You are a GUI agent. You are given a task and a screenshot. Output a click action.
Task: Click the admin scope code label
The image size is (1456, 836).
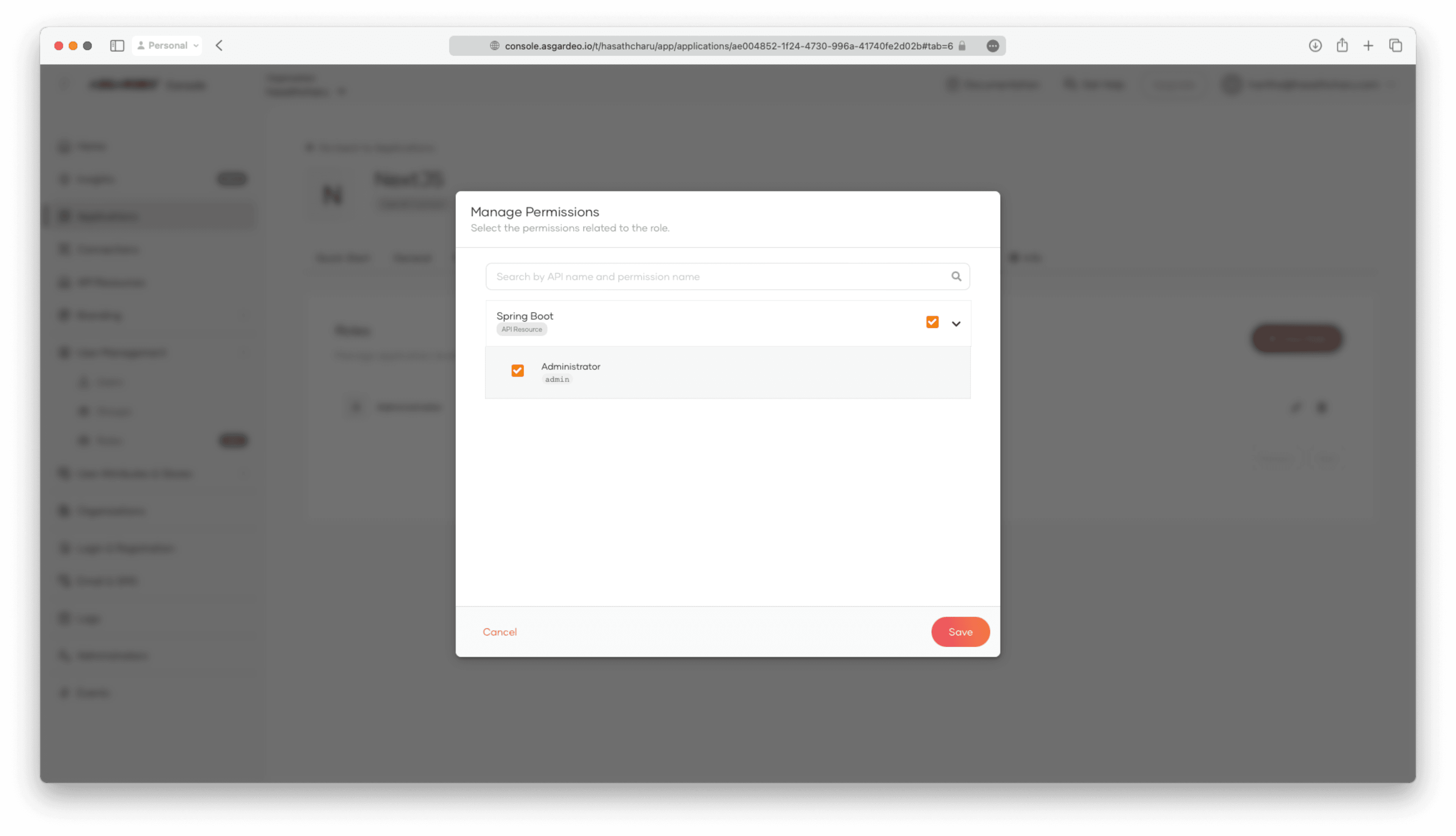(557, 380)
